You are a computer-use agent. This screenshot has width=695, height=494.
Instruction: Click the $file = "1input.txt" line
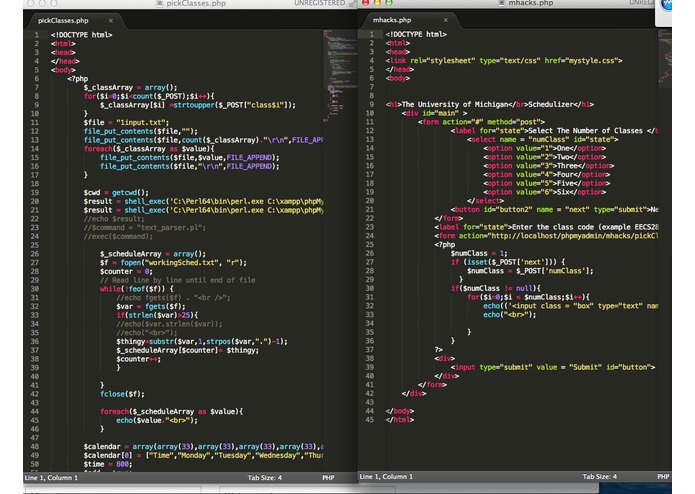point(126,123)
